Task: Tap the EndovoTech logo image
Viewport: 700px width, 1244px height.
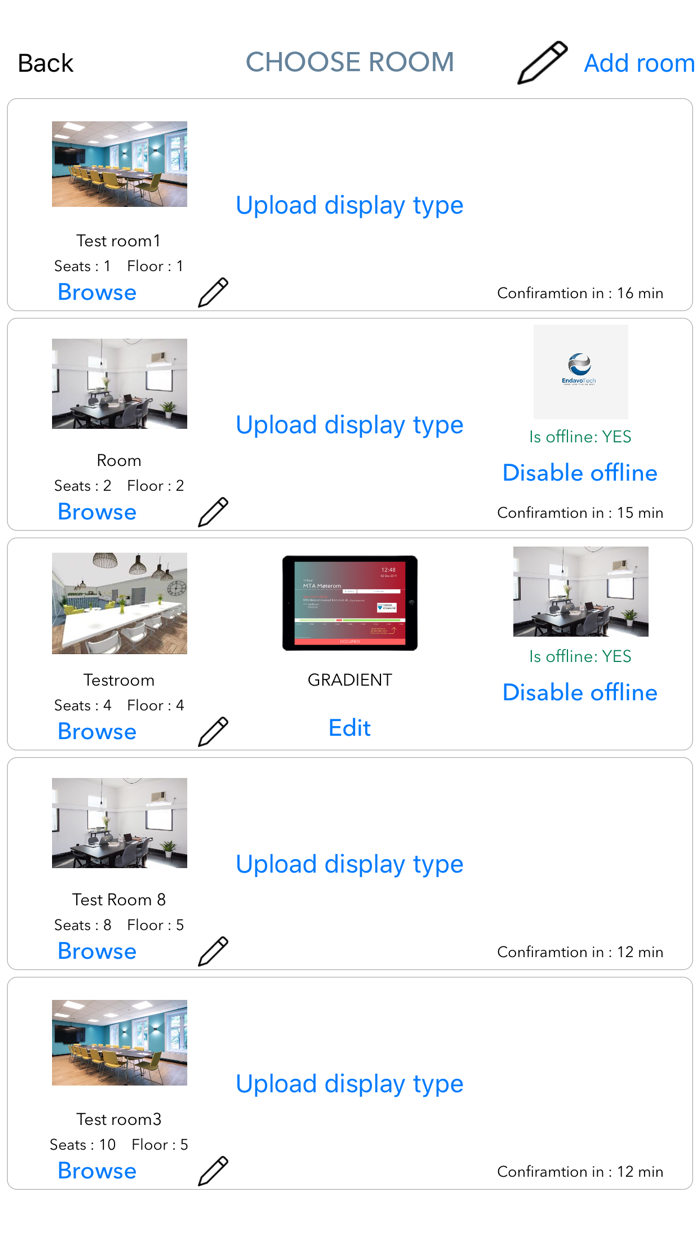Action: tap(581, 371)
